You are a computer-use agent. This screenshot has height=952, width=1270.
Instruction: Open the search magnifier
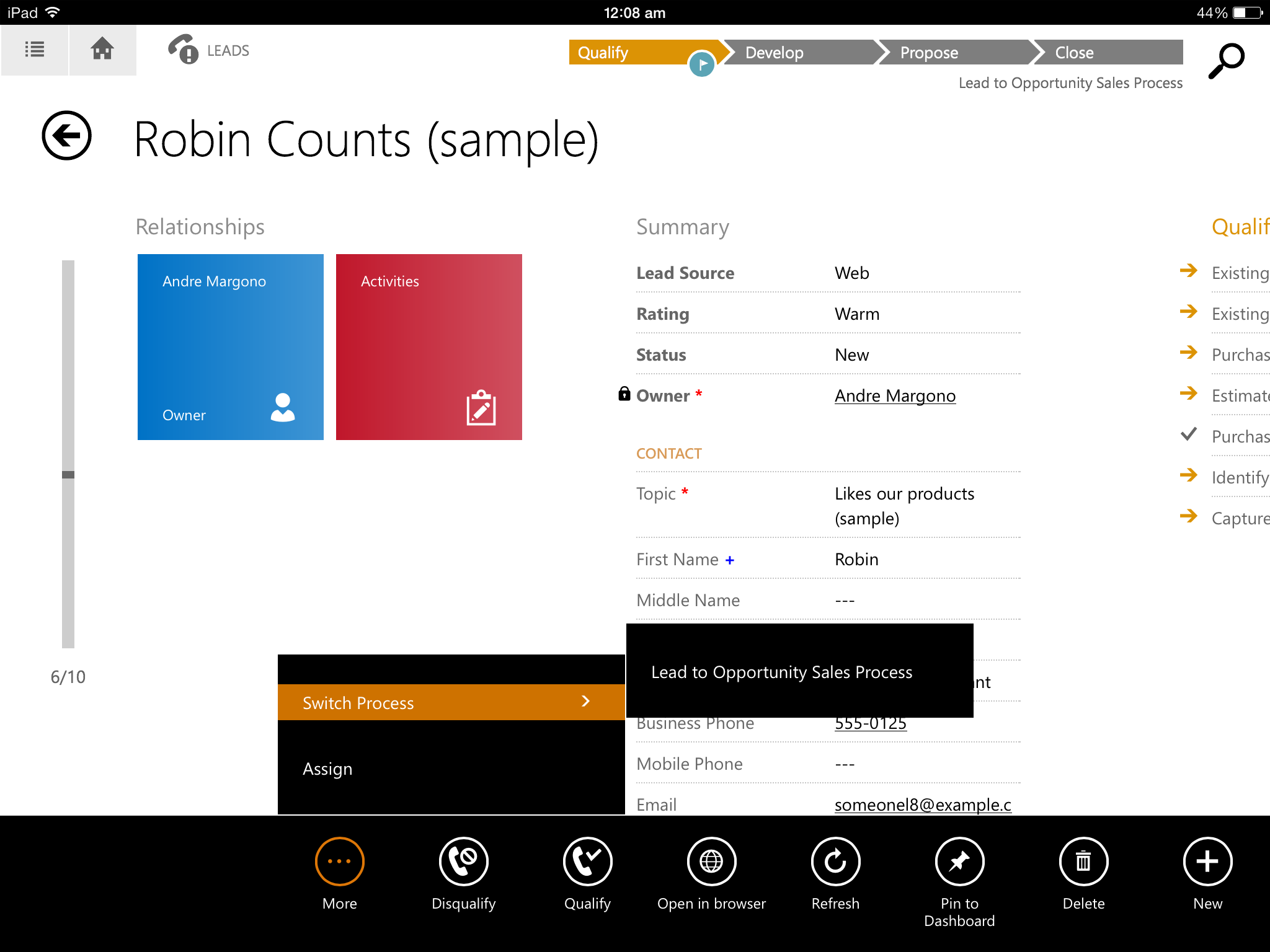[x=1226, y=60]
